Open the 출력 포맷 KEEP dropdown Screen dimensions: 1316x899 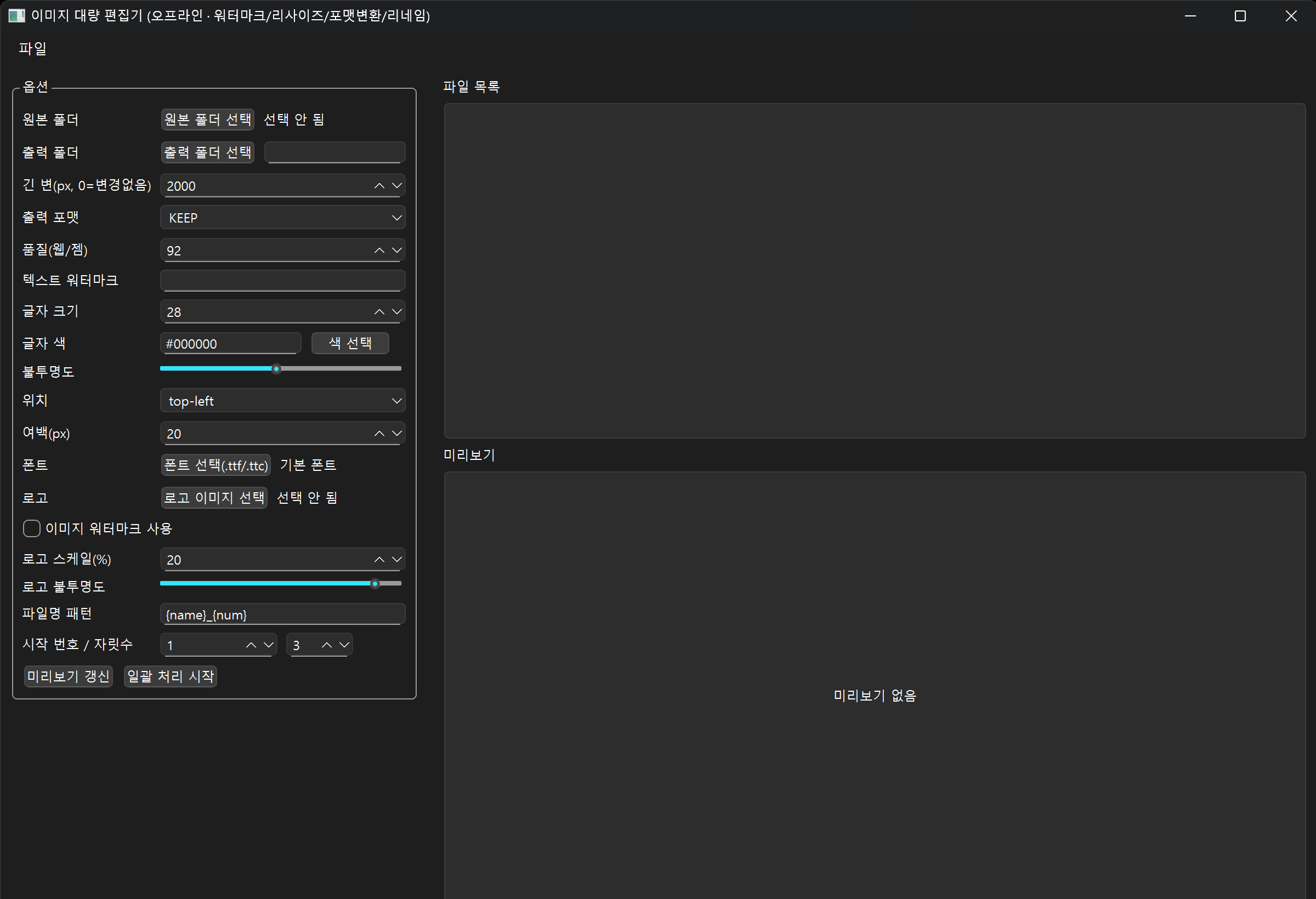point(282,218)
